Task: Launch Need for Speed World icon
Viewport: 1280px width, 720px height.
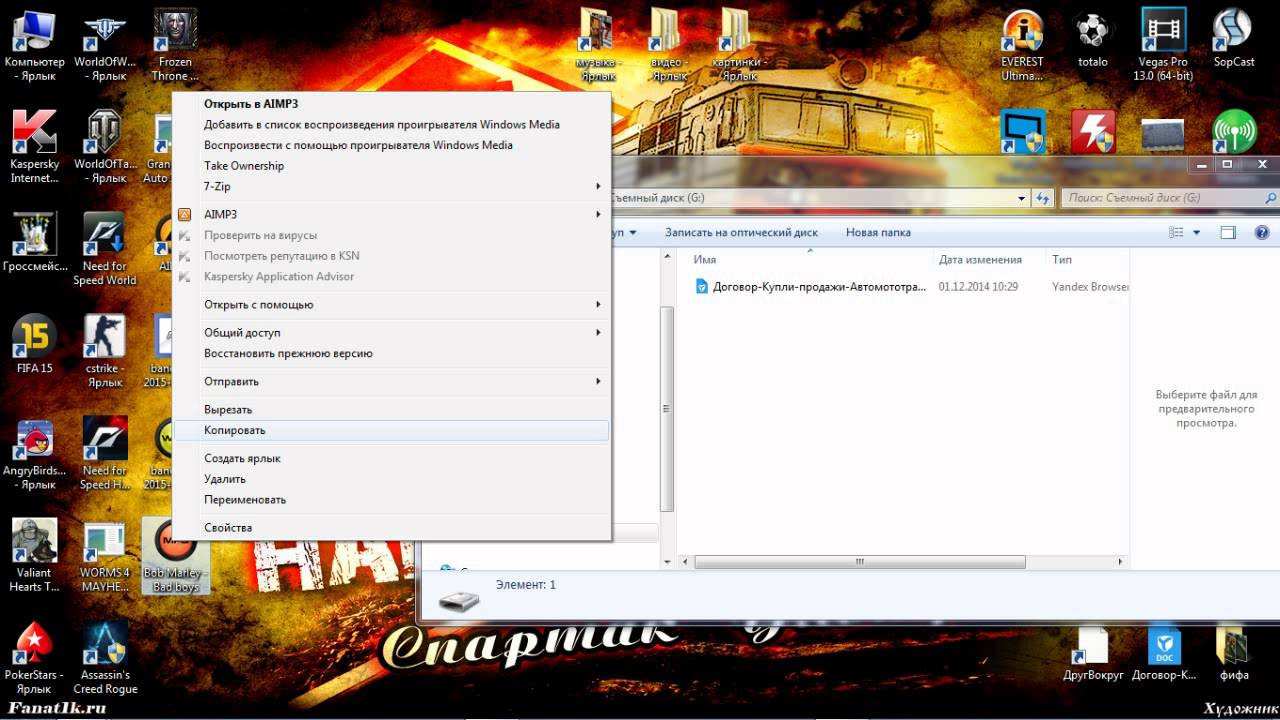Action: (104, 249)
